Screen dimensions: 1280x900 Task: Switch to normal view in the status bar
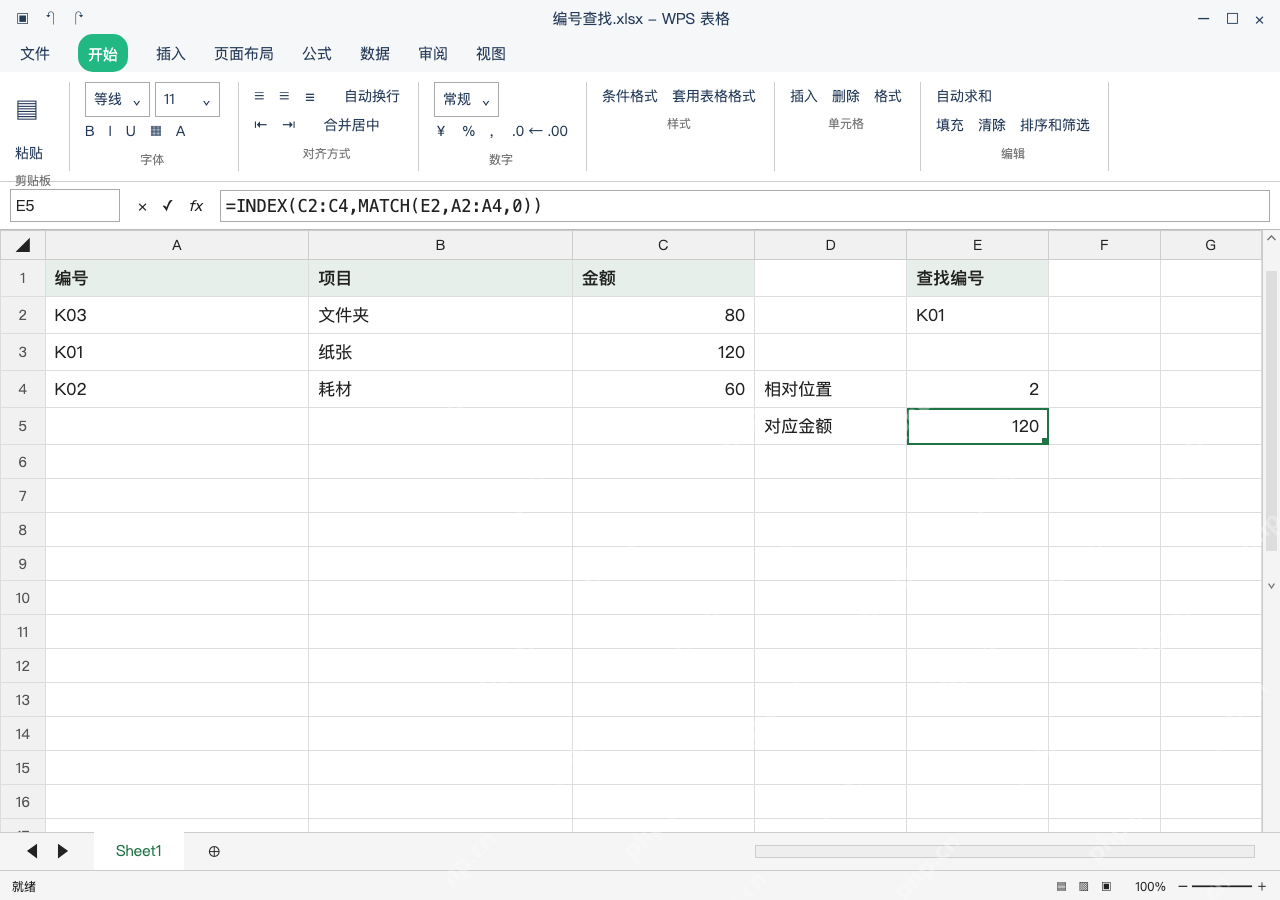[x=1061, y=886]
